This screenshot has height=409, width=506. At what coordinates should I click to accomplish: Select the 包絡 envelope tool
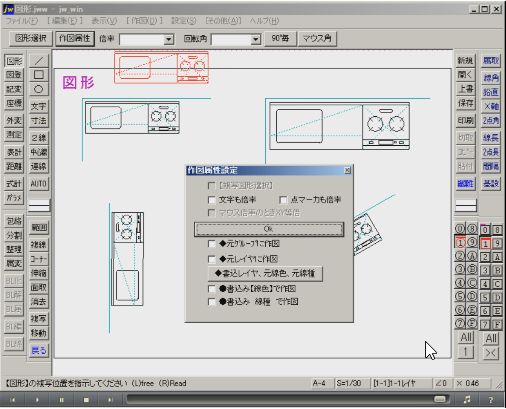14,221
